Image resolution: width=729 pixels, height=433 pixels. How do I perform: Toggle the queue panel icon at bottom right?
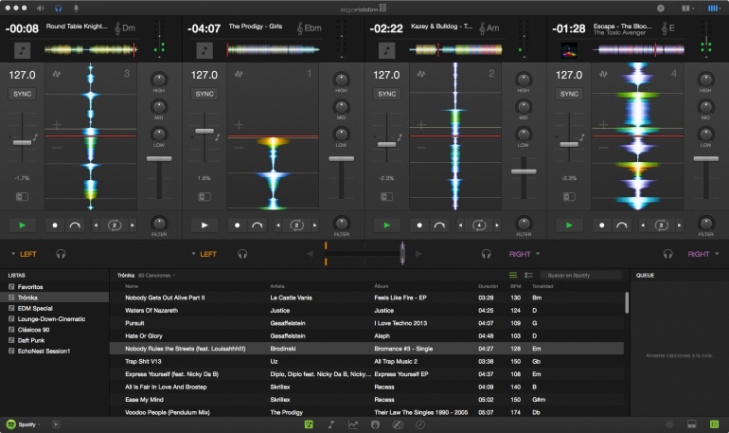715,424
